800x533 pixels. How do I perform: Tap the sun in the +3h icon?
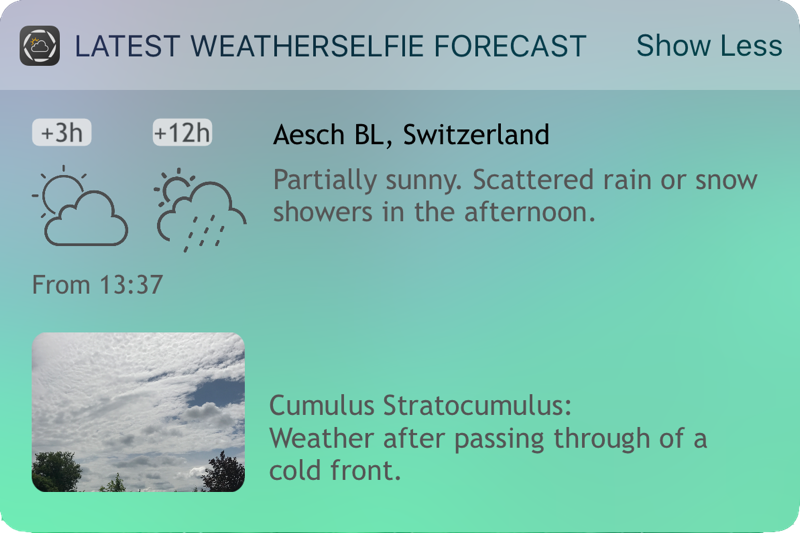coord(61,192)
